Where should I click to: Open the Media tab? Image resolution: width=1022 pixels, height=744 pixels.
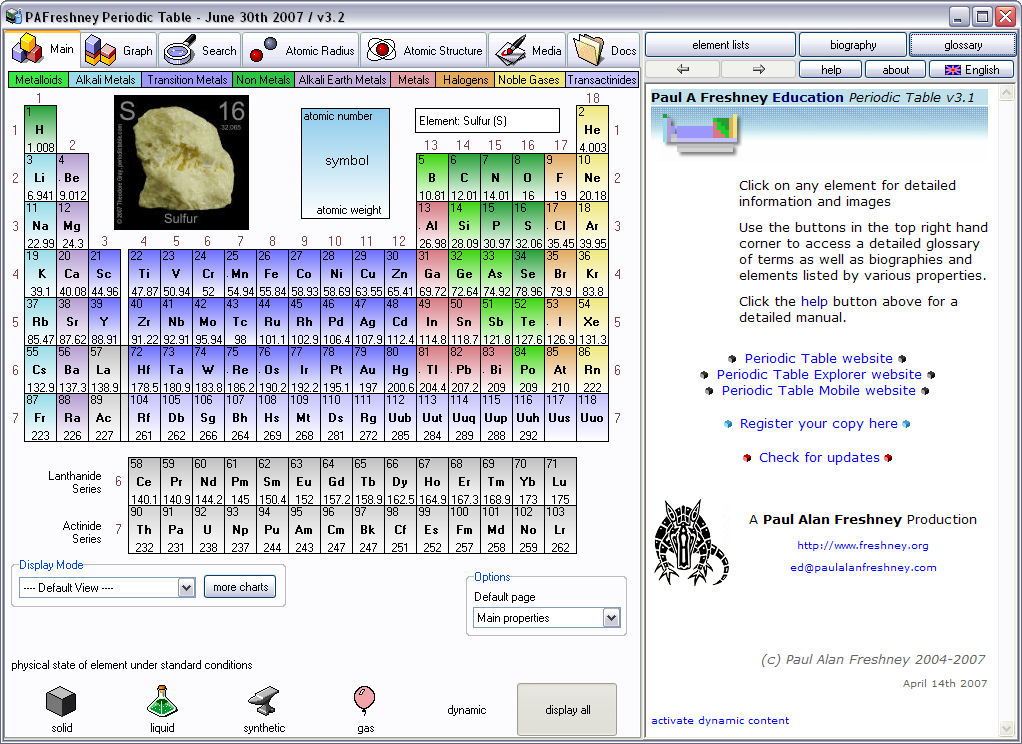pyautogui.click(x=528, y=50)
